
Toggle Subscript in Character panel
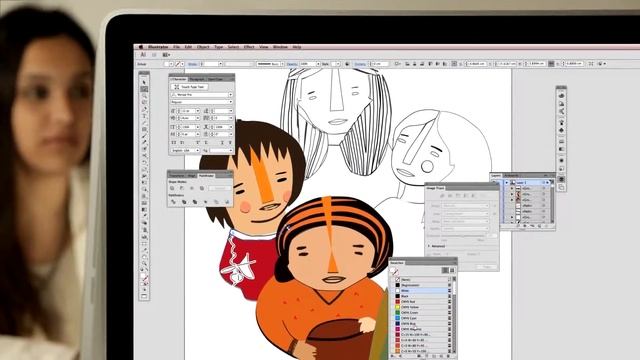click(206, 142)
